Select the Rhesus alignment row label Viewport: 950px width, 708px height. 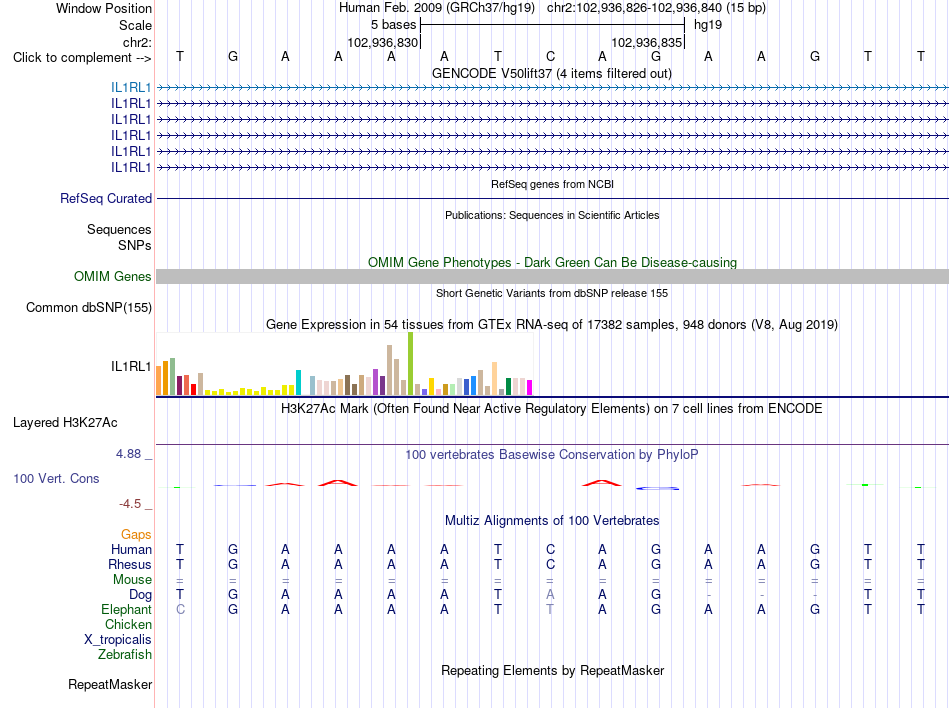pyautogui.click(x=130, y=564)
